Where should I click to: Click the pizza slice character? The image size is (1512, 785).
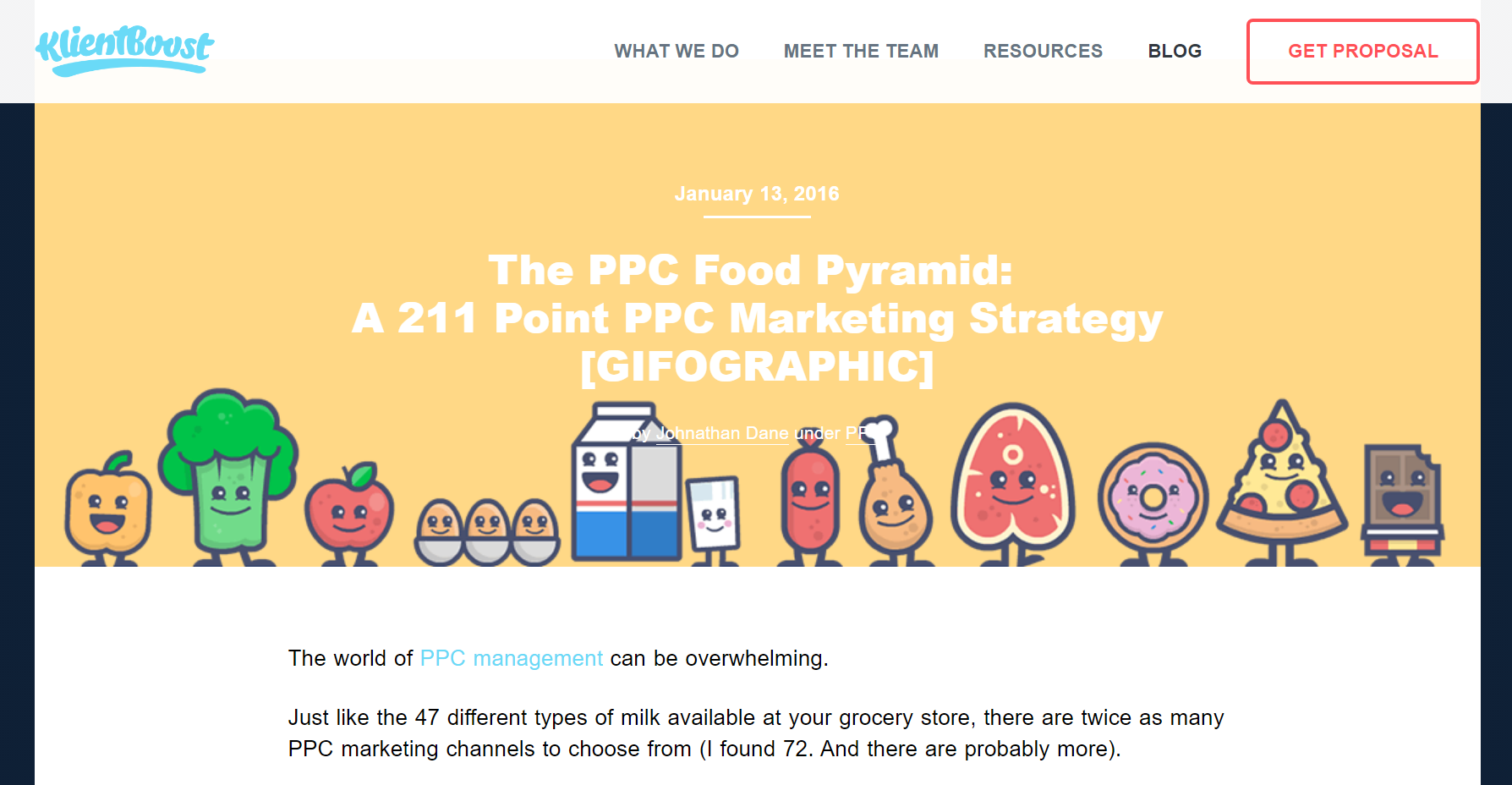1282,480
